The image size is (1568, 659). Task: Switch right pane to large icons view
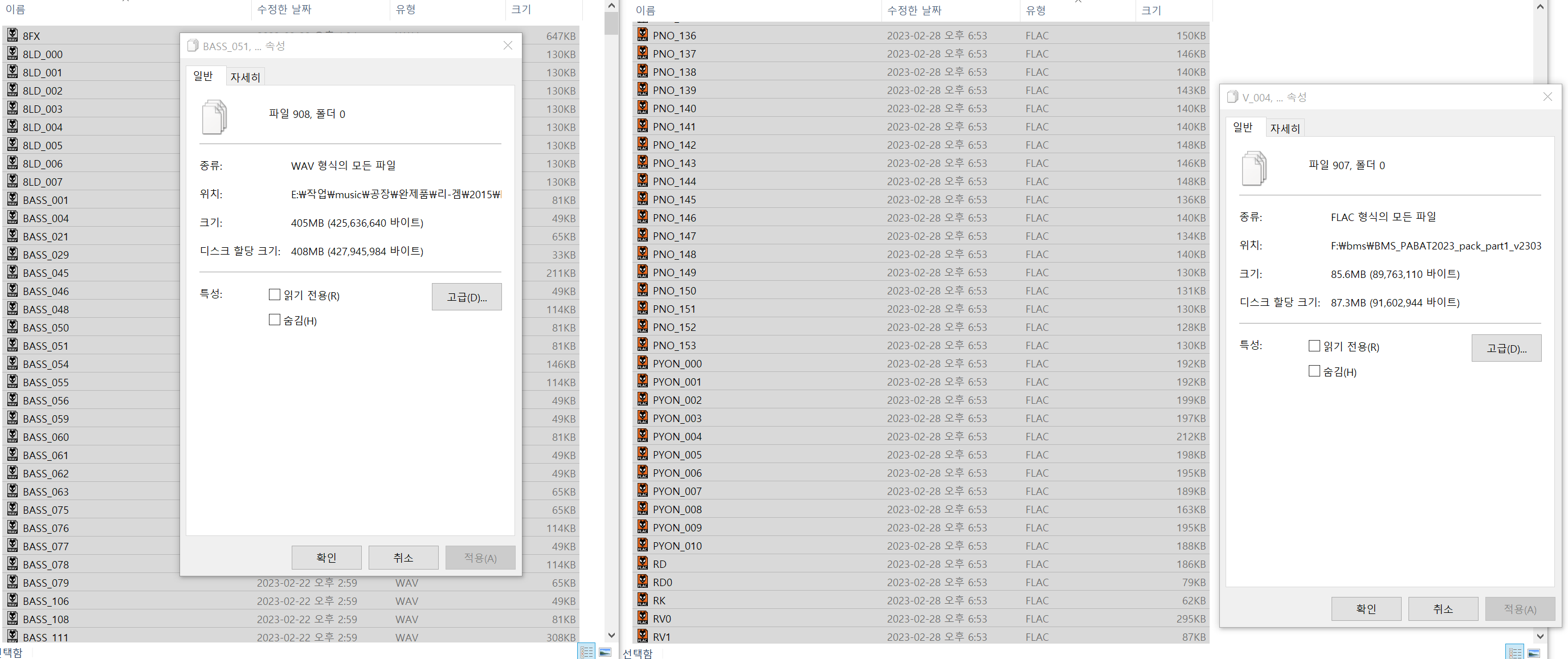click(1533, 652)
